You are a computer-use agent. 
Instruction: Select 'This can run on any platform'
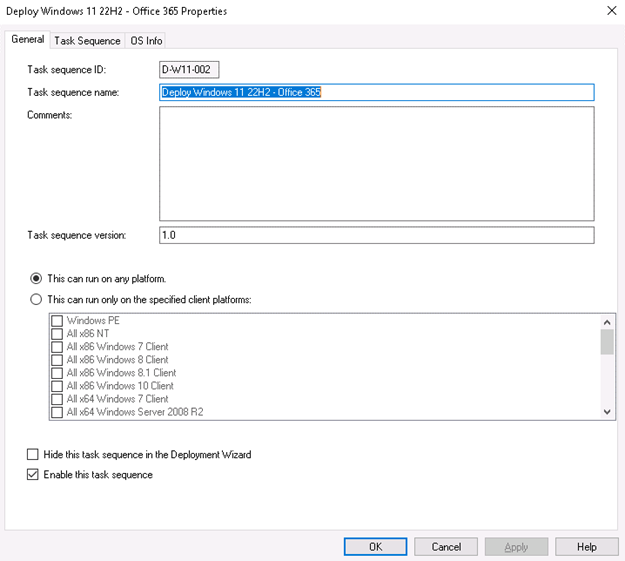pyautogui.click(x=37, y=278)
